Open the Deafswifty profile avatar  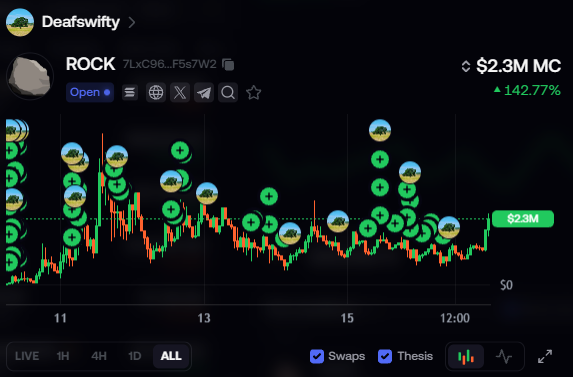coord(20,22)
